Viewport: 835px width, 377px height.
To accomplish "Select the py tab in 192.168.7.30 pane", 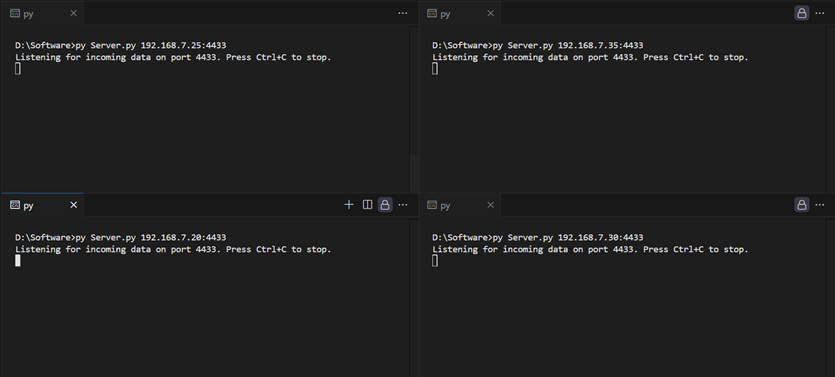I will pyautogui.click(x=459, y=205).
